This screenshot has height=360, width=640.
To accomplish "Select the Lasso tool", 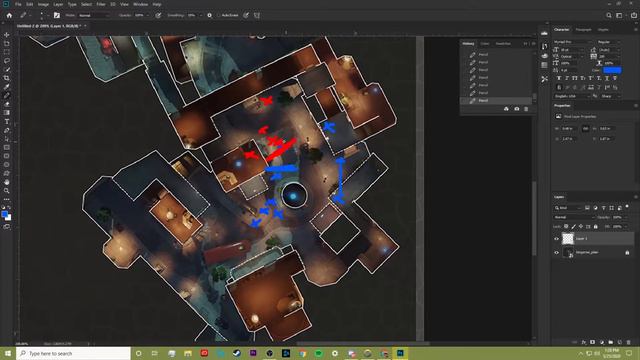I will (x=7, y=60).
